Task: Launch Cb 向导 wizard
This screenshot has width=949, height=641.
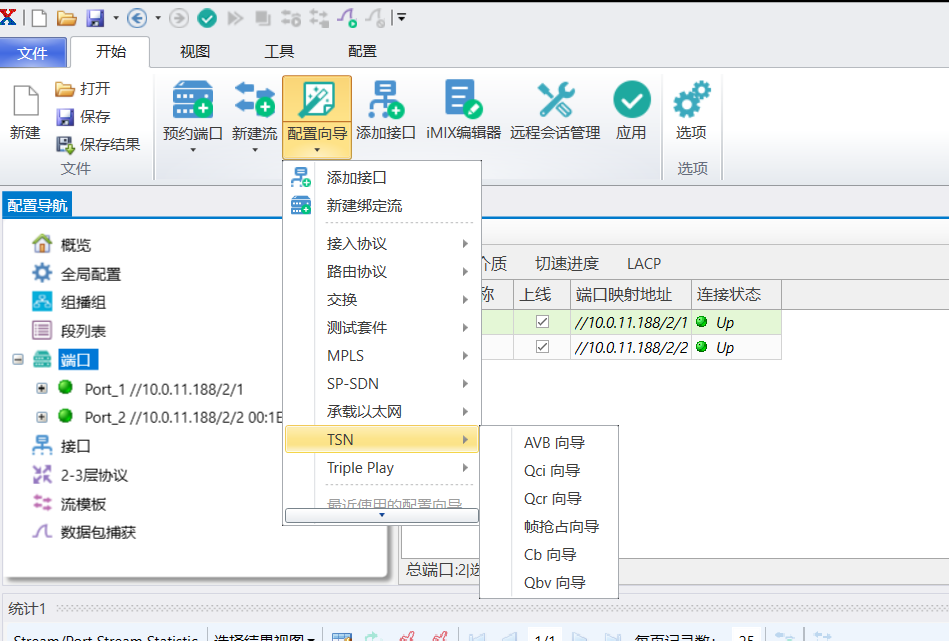Action: pos(550,554)
